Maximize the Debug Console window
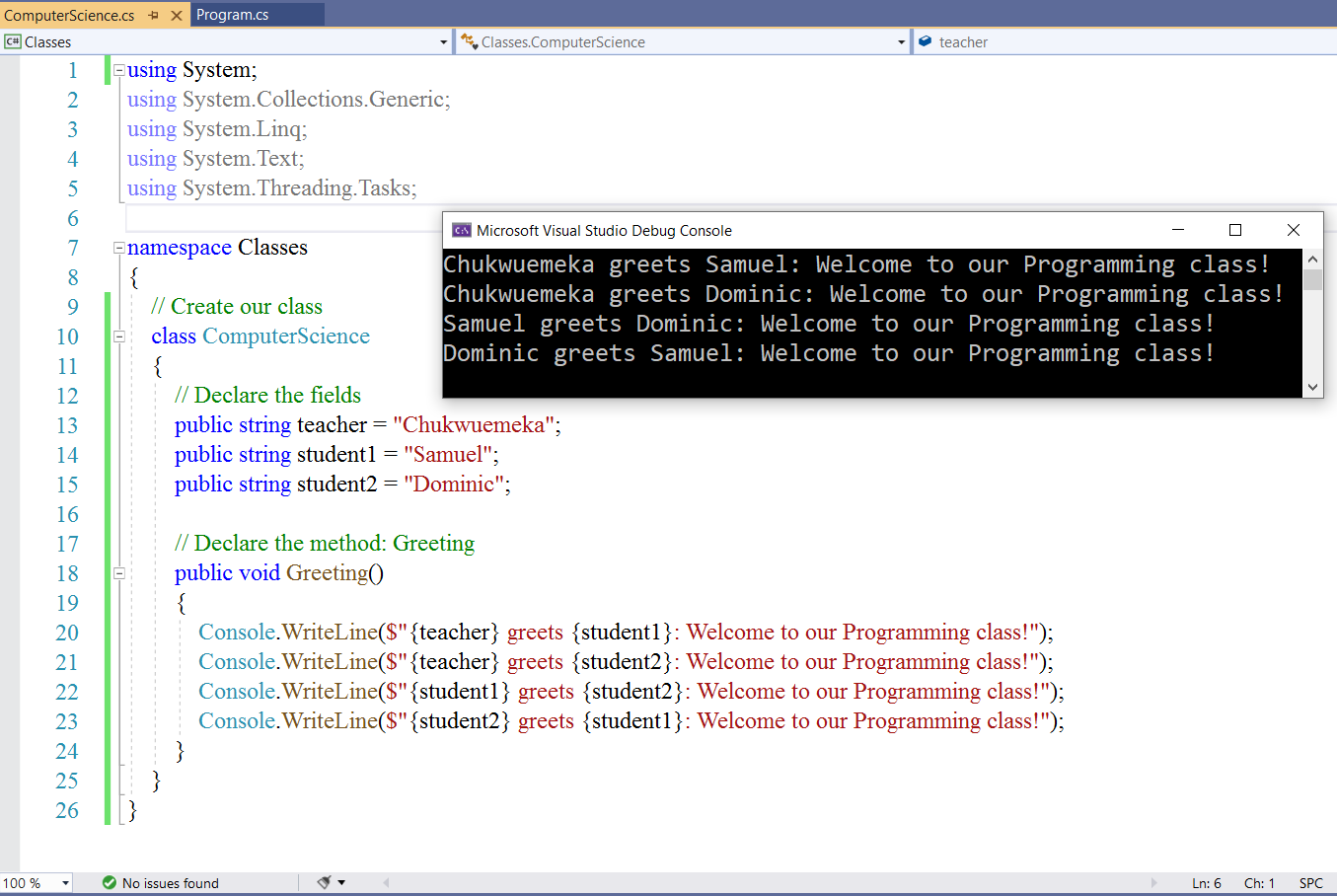This screenshot has width=1337, height=896. coord(1234,230)
